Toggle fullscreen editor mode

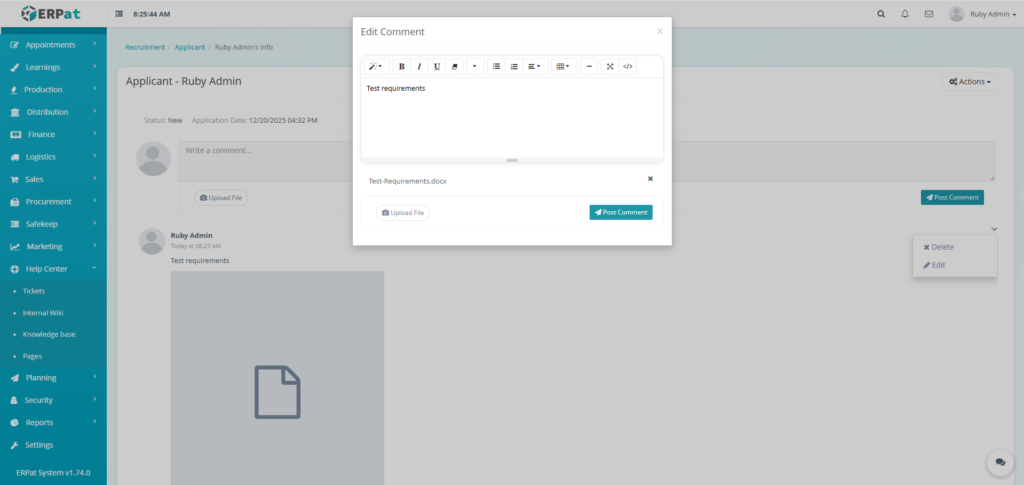[610, 67]
